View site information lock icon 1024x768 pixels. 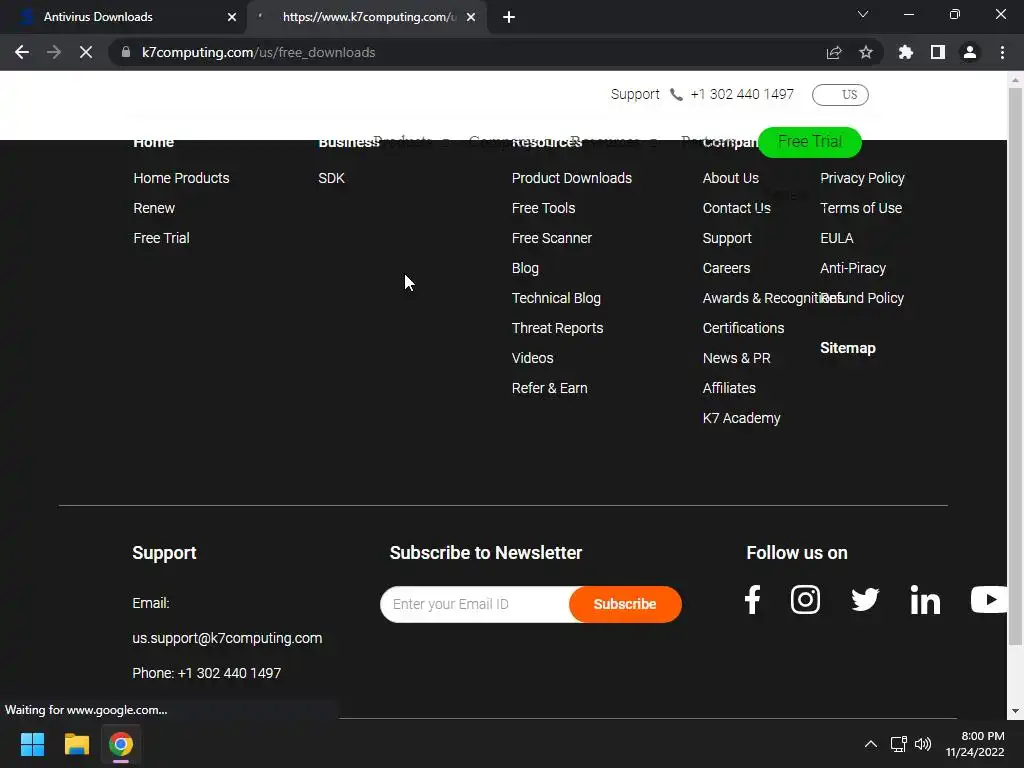tap(126, 52)
